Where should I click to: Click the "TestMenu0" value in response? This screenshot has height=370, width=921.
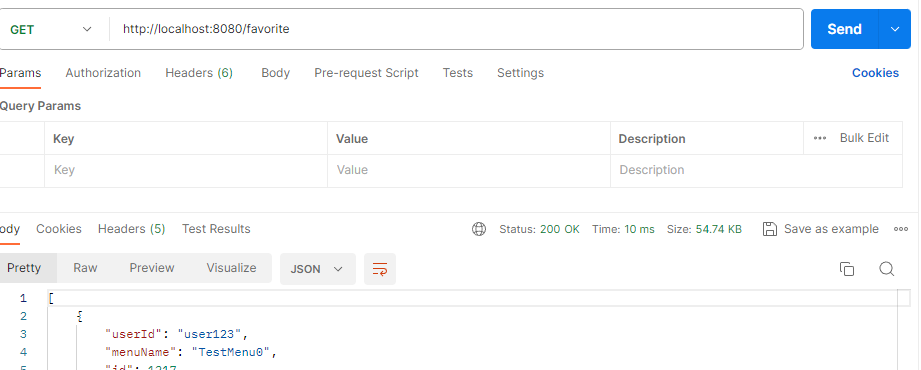coord(231,352)
